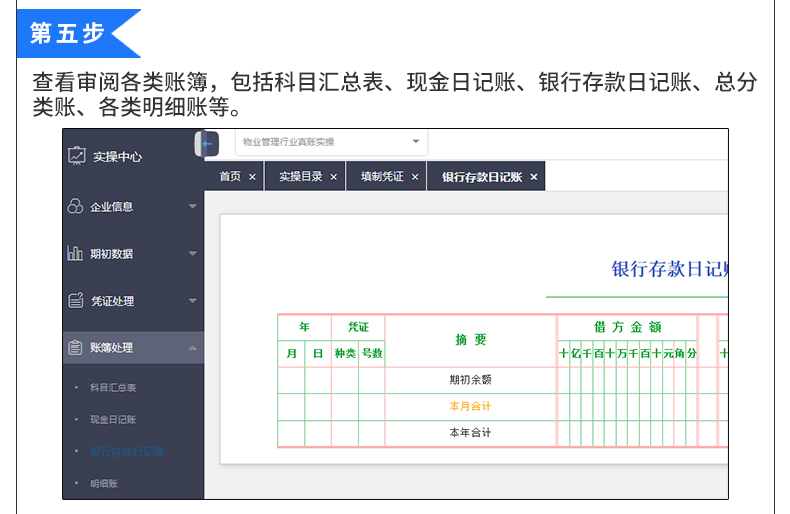Click the 账簿处理 clipboard icon

75,347
